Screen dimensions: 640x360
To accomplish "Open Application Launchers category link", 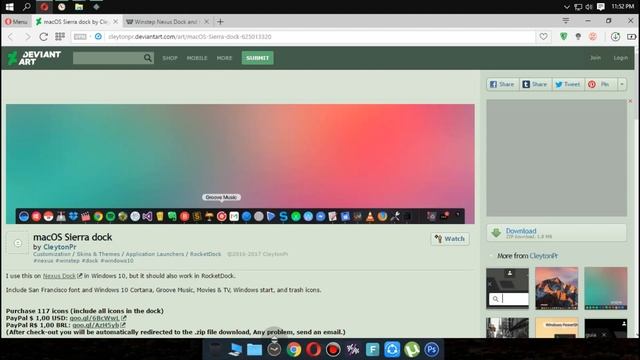I will tap(155, 254).
